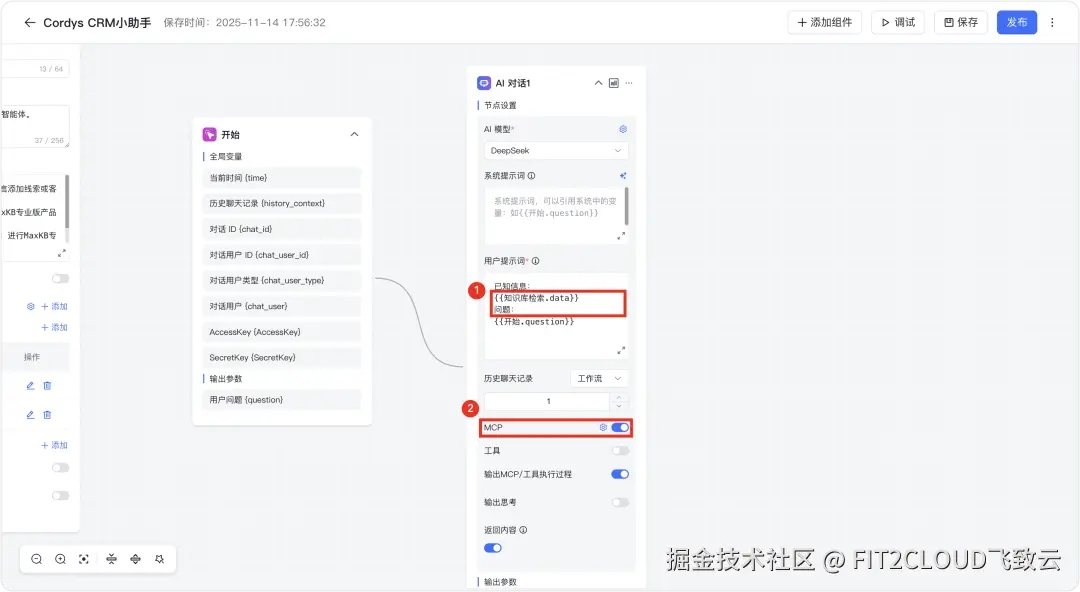Decrease history record count with down arrow

coord(619,405)
